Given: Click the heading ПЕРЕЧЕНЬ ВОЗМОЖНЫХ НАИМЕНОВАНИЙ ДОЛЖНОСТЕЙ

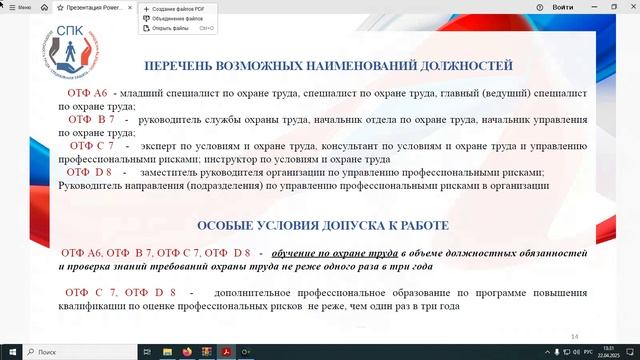Looking at the screenshot, I should click(329, 66).
